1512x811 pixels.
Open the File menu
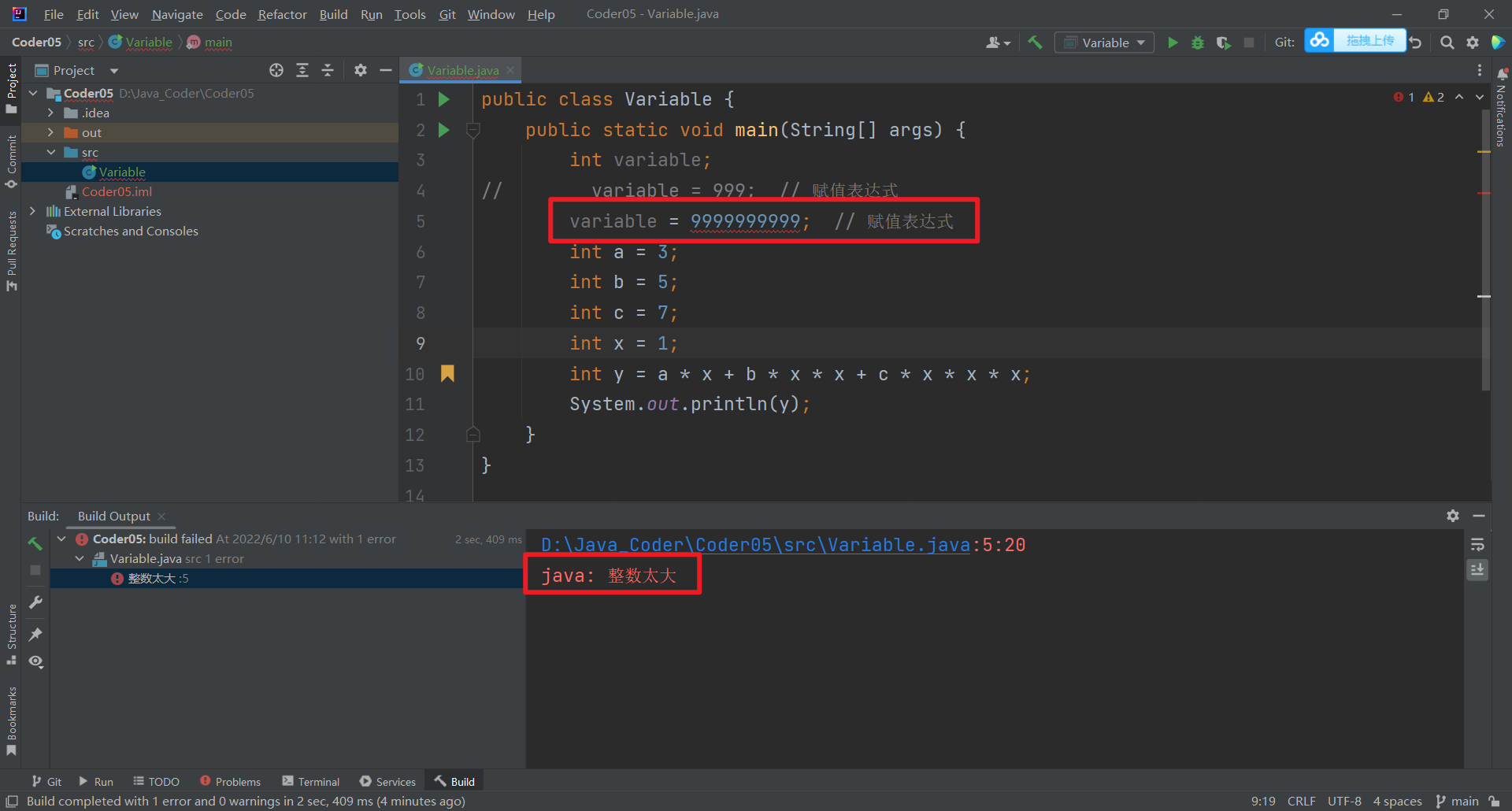point(54,14)
